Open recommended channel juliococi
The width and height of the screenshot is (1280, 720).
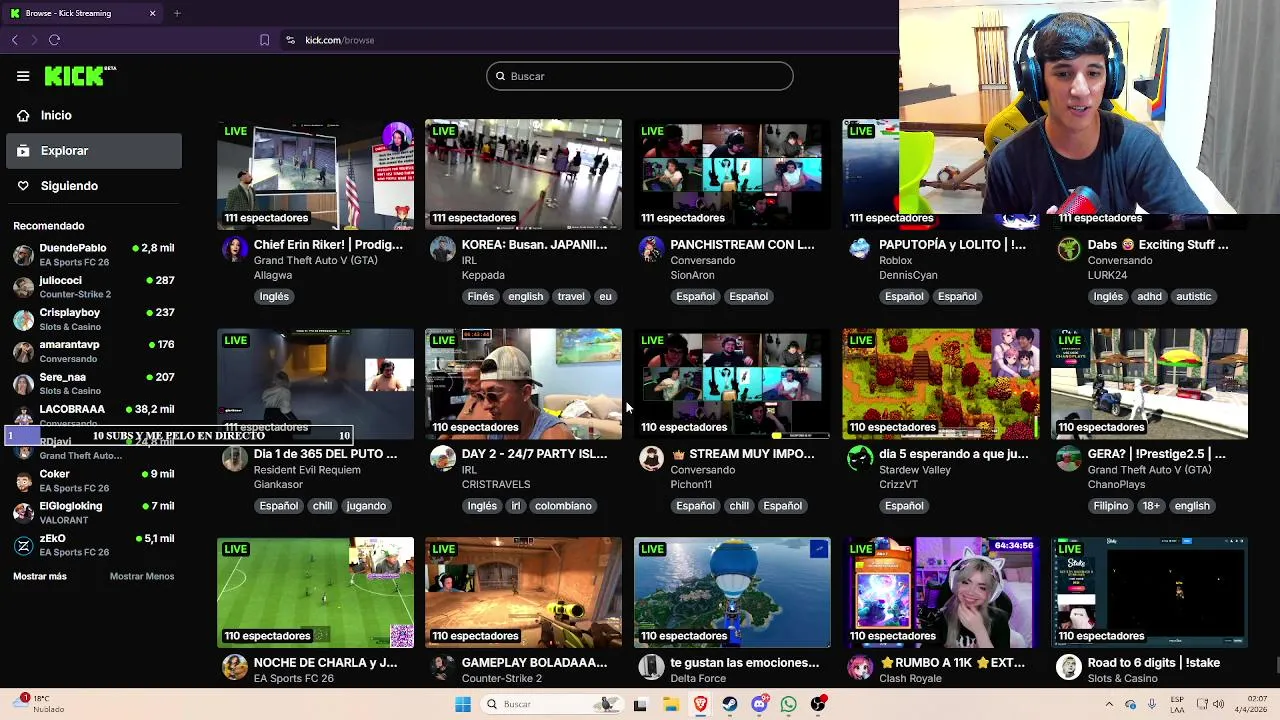tap(94, 287)
